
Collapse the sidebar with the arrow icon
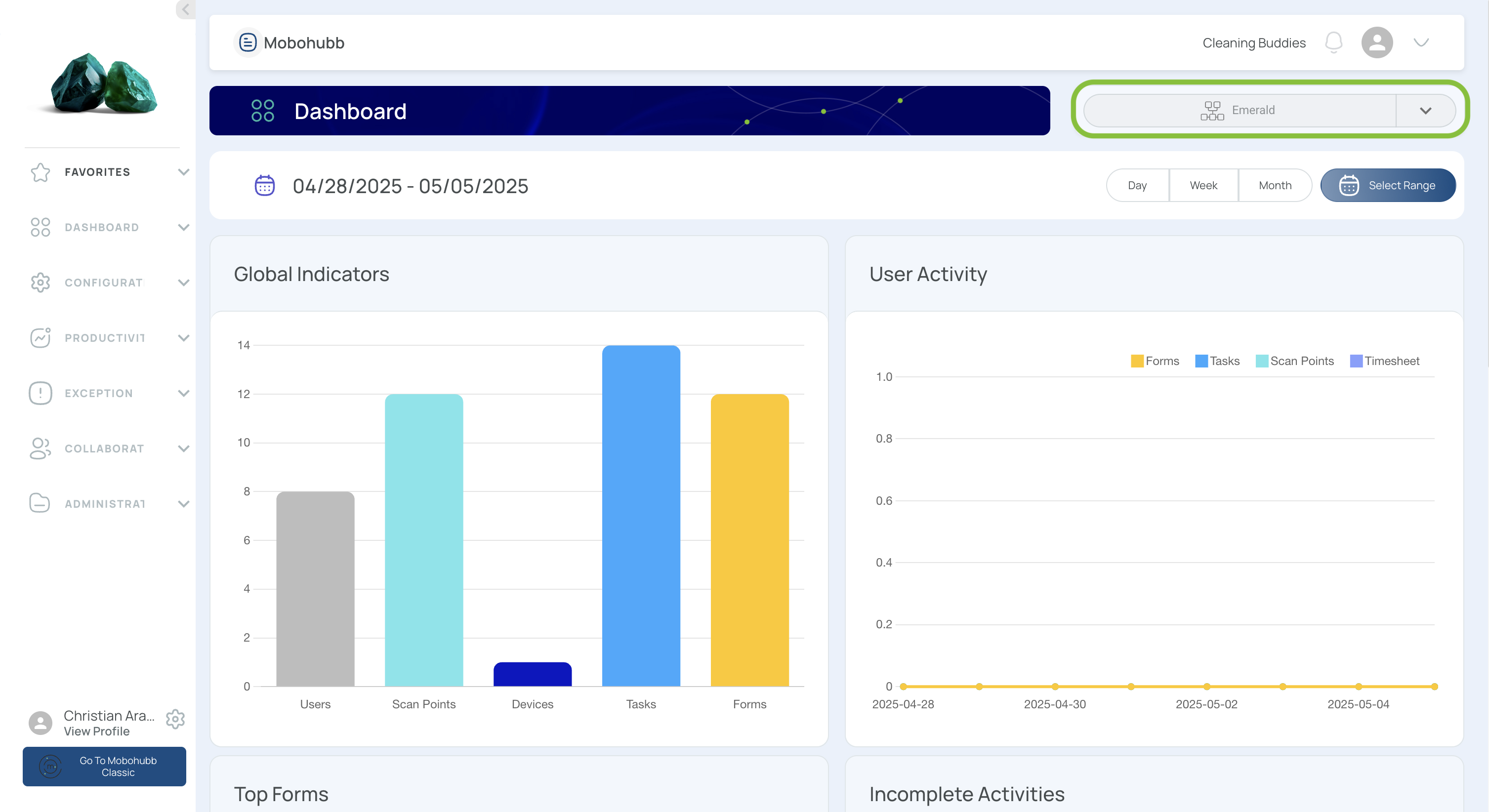click(x=186, y=9)
